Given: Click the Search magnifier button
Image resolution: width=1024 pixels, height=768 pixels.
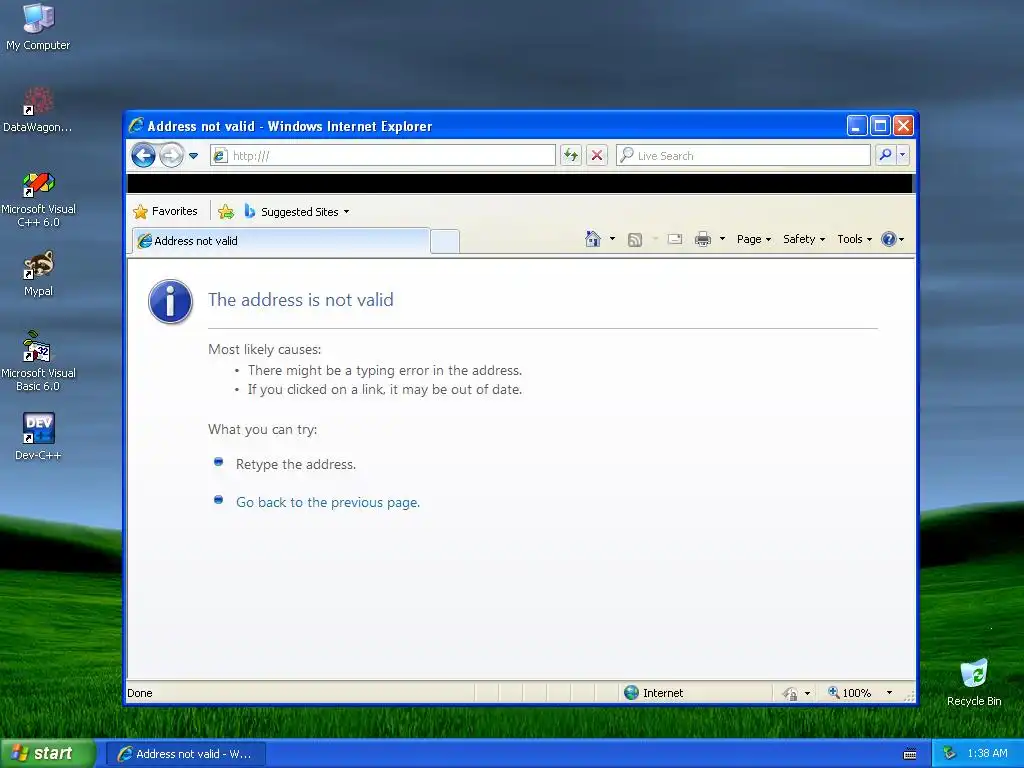Looking at the screenshot, I should point(886,155).
